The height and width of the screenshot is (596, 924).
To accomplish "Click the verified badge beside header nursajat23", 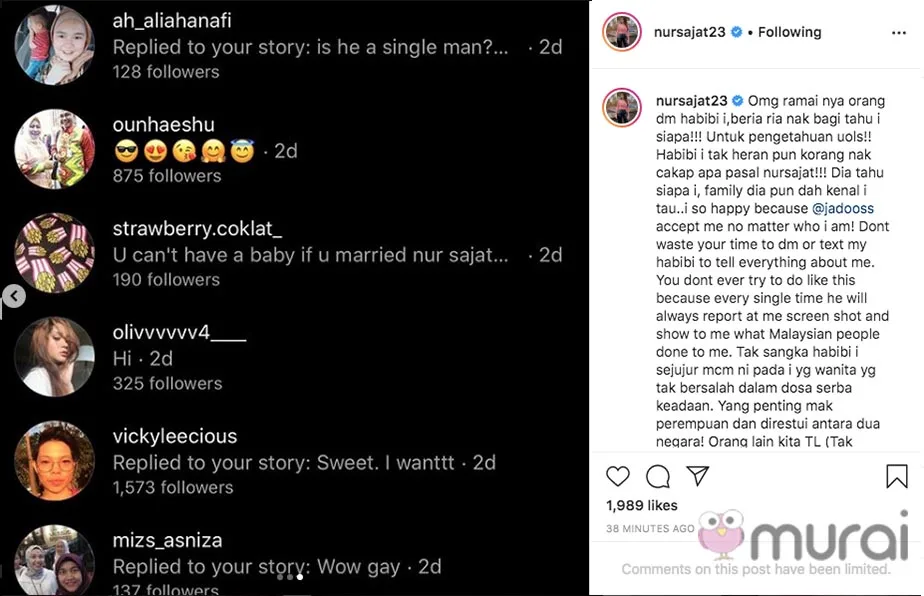I will pyautogui.click(x=737, y=32).
